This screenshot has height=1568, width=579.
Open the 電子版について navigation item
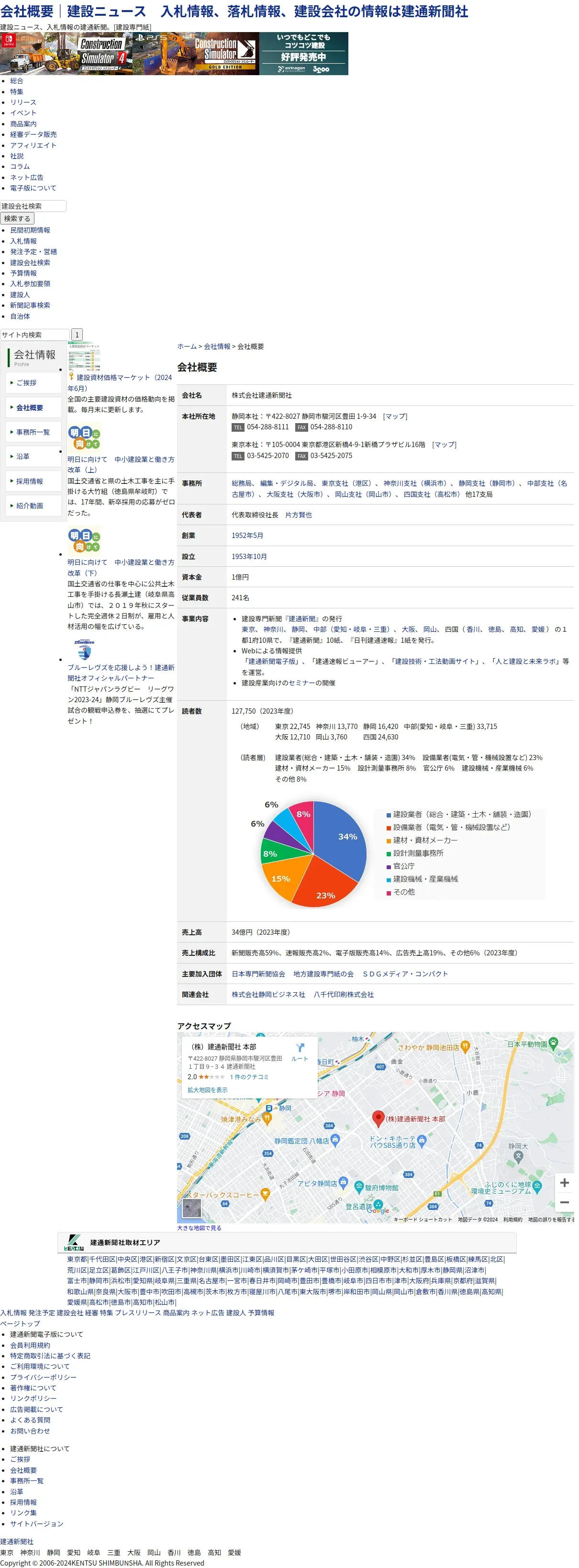[33, 188]
